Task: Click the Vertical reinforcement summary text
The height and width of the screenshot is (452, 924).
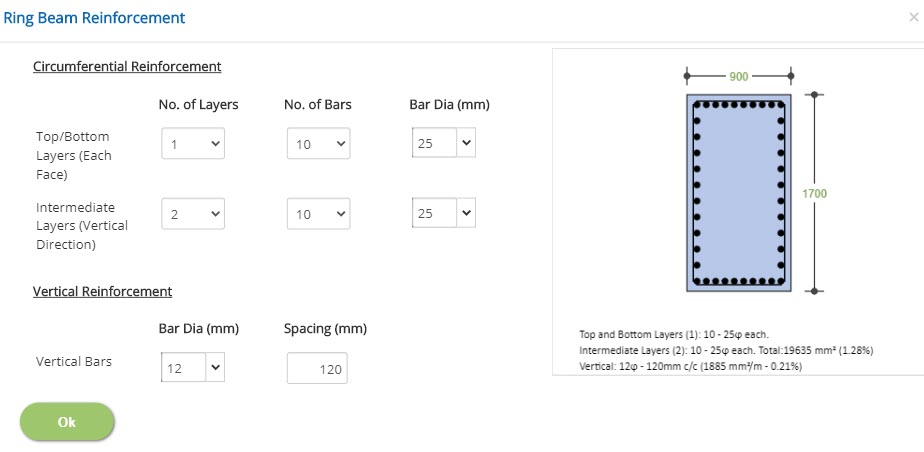Action: click(691, 367)
